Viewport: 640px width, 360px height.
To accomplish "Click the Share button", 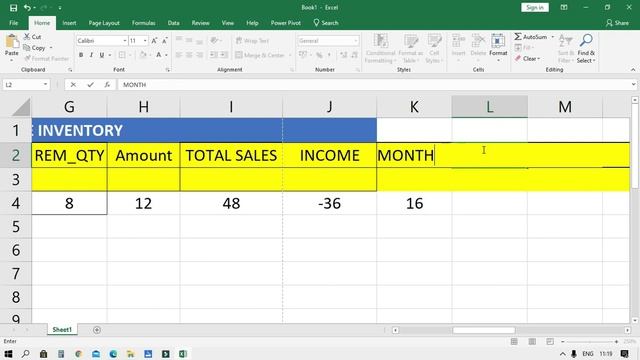I will 617,23.
